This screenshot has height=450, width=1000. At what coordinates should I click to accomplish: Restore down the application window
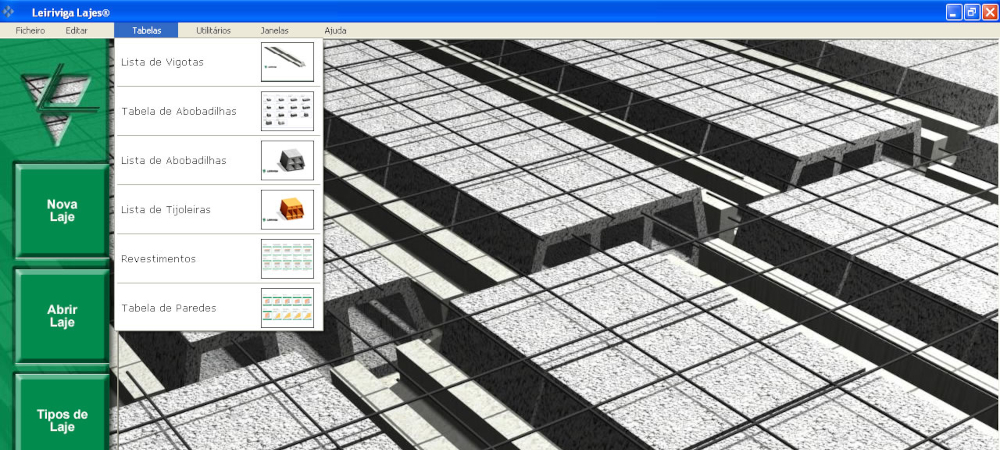971,11
